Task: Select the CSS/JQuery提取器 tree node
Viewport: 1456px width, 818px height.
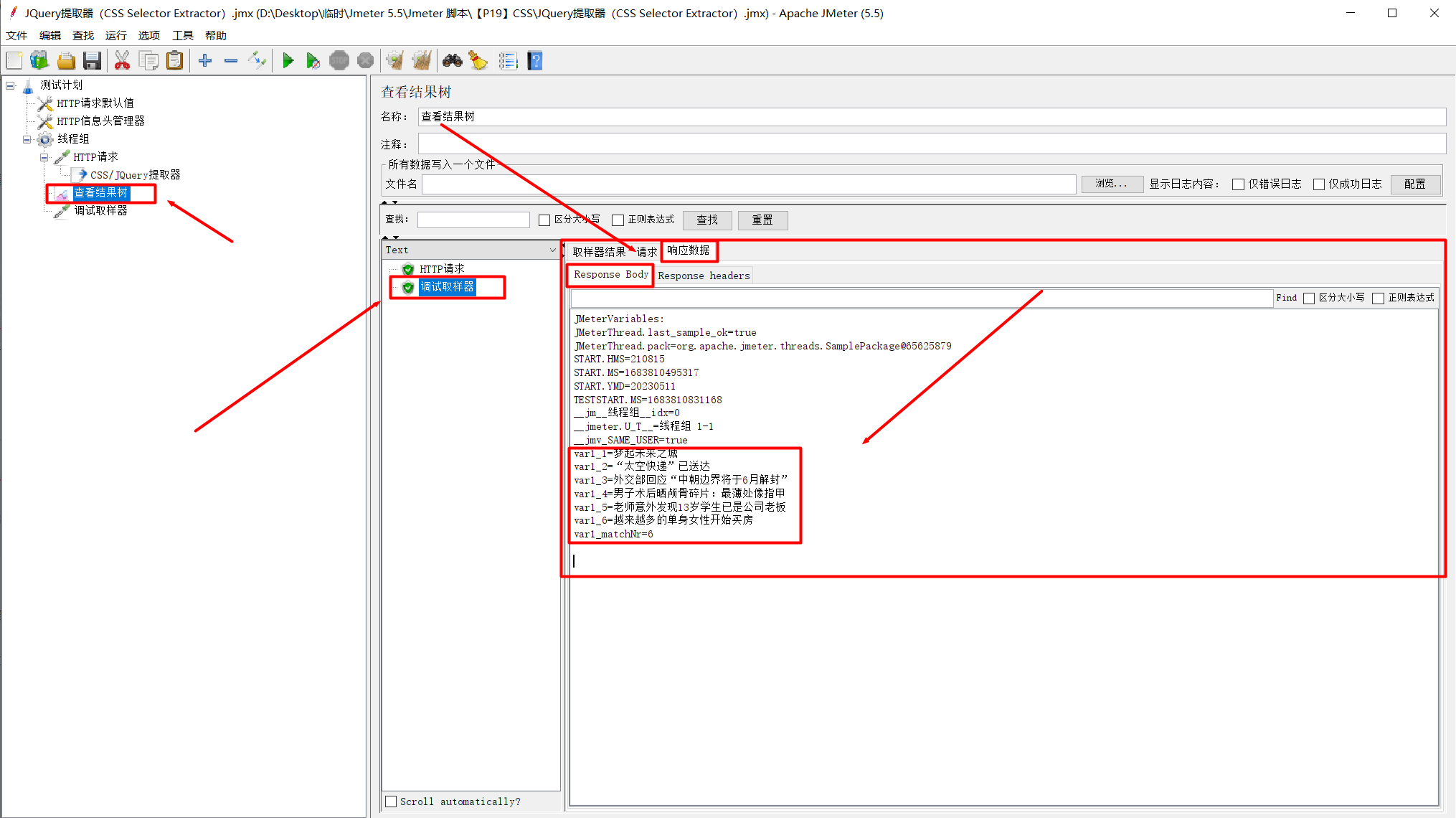Action: tap(135, 175)
